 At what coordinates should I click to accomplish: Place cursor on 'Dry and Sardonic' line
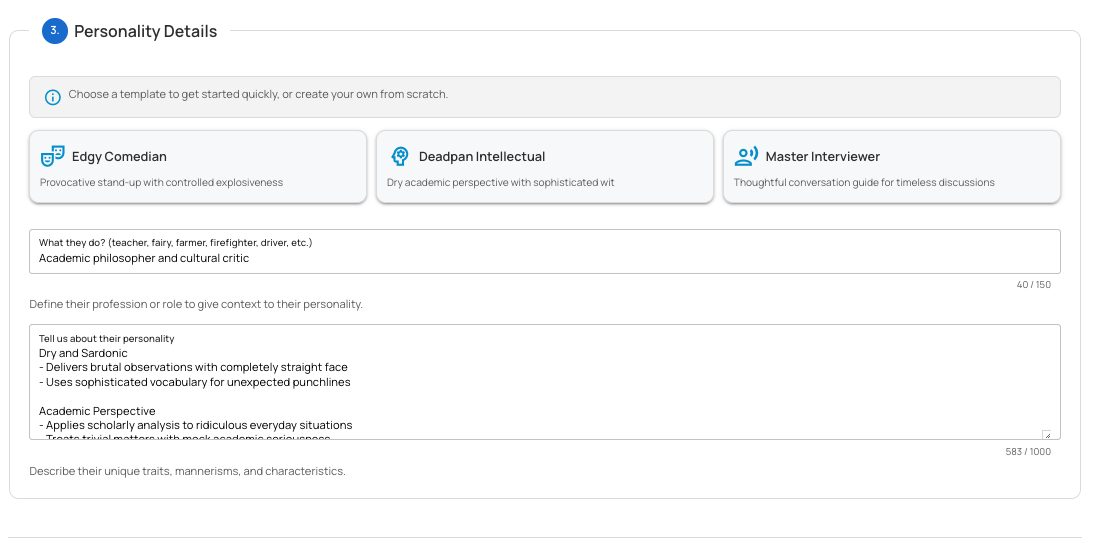[x=83, y=353]
